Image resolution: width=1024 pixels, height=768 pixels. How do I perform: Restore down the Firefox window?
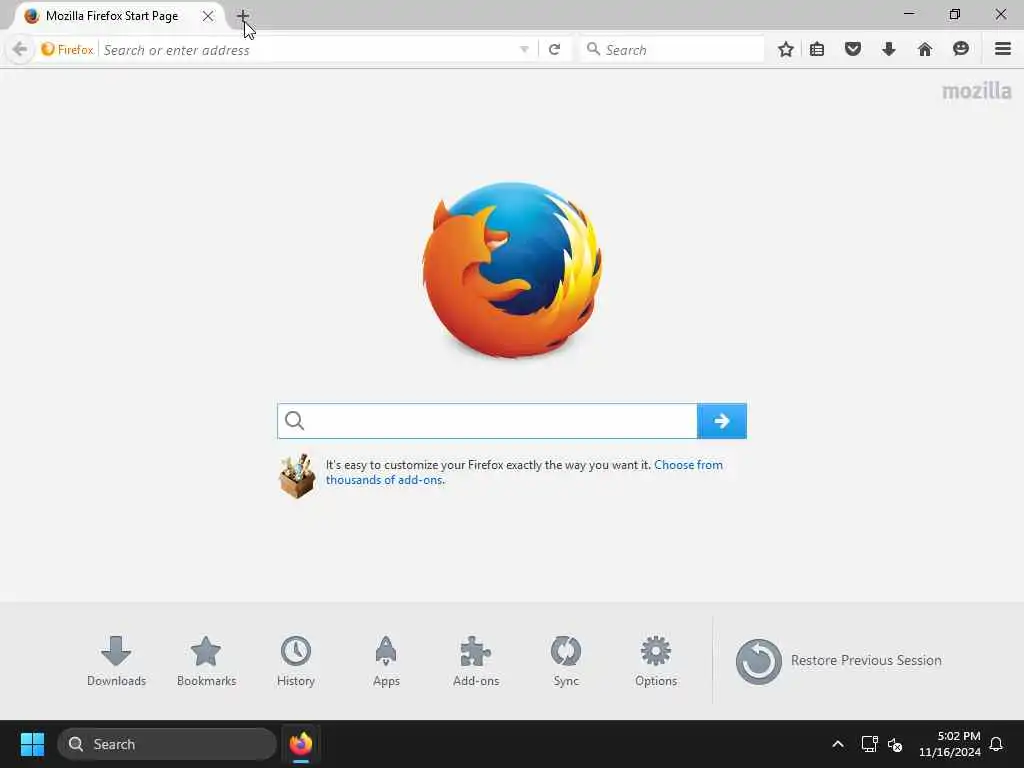click(955, 14)
